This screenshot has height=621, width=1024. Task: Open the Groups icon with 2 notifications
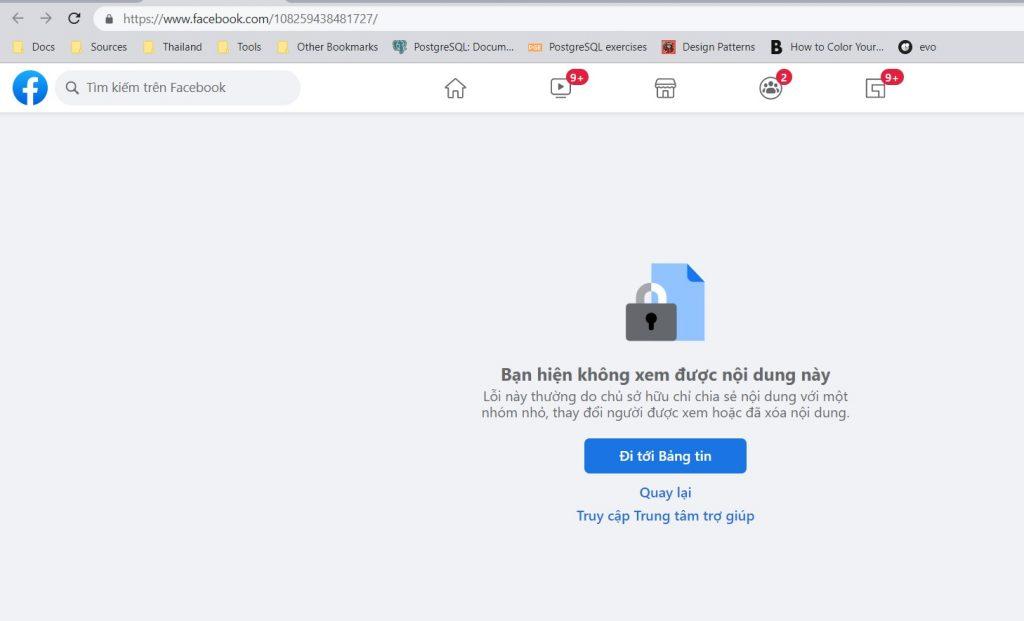(770, 88)
